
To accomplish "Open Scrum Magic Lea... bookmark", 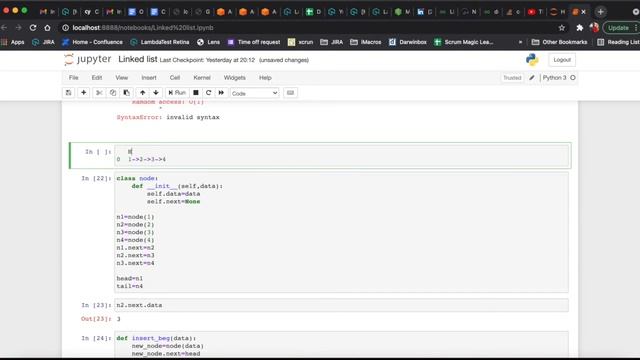I will (464, 42).
